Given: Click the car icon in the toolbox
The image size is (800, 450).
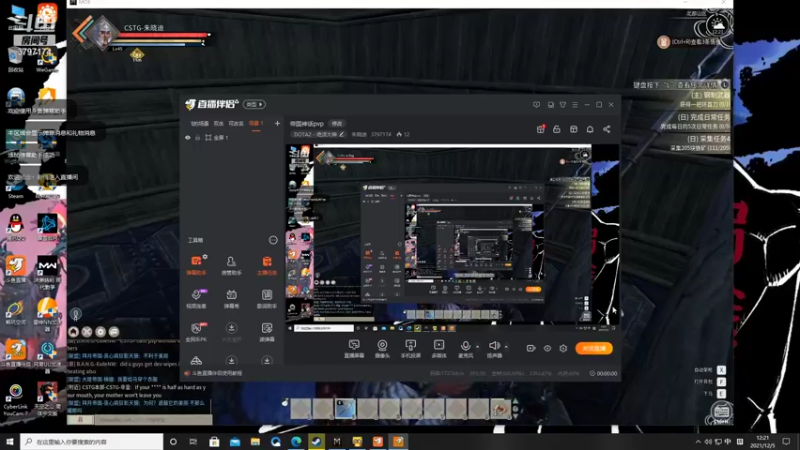Looking at the screenshot, I should click(x=196, y=361).
